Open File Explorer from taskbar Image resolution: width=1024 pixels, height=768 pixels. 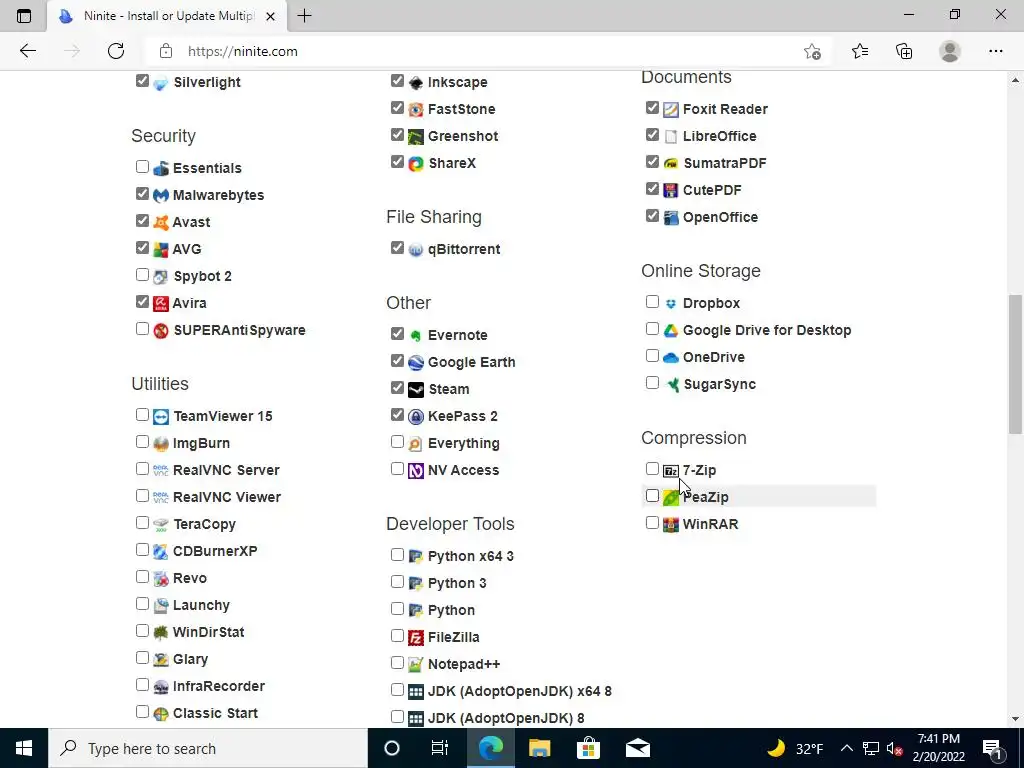[539, 748]
